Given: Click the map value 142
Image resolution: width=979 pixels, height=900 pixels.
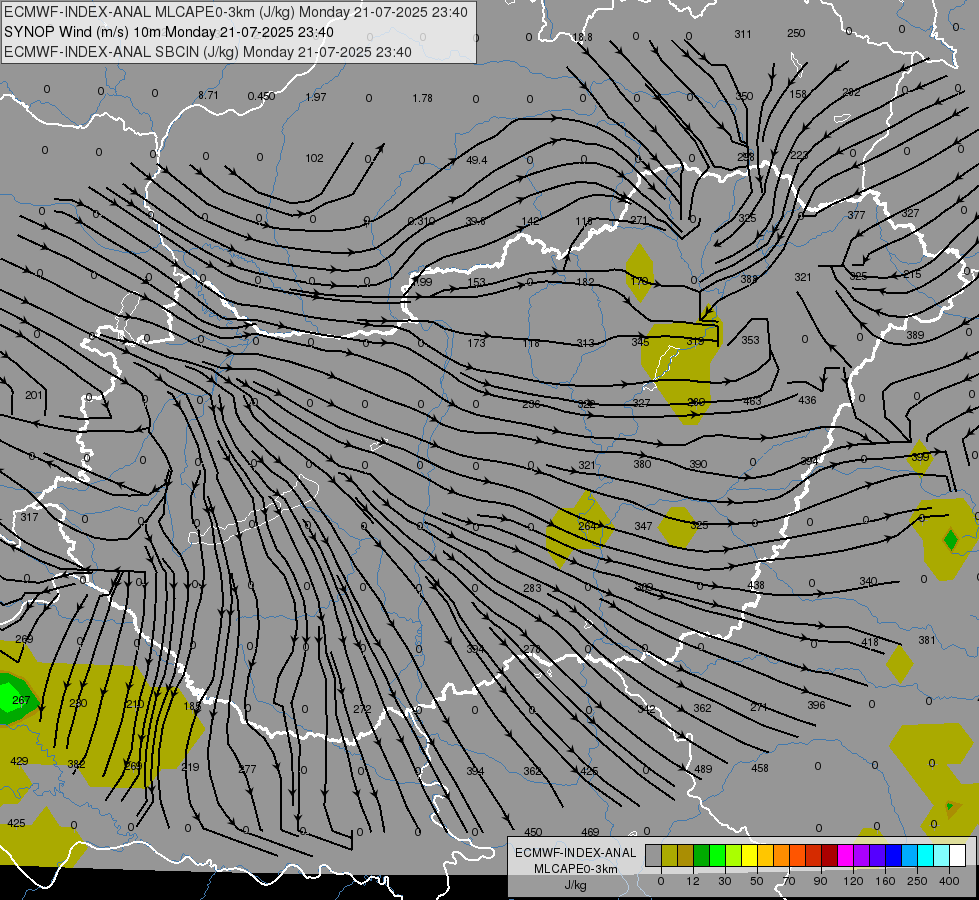Looking at the screenshot, I should pos(530,221).
